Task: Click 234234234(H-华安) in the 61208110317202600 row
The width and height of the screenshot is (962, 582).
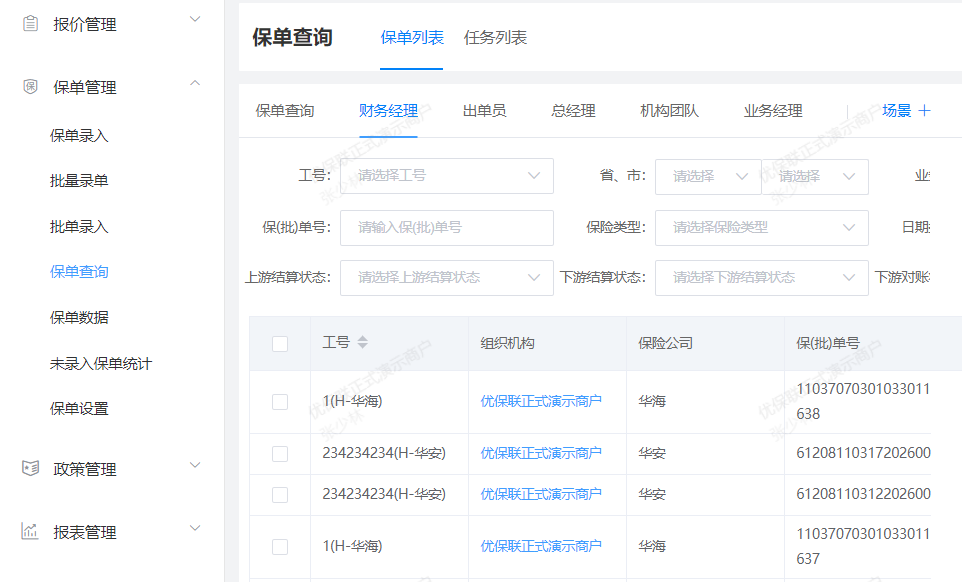Action: tap(384, 453)
